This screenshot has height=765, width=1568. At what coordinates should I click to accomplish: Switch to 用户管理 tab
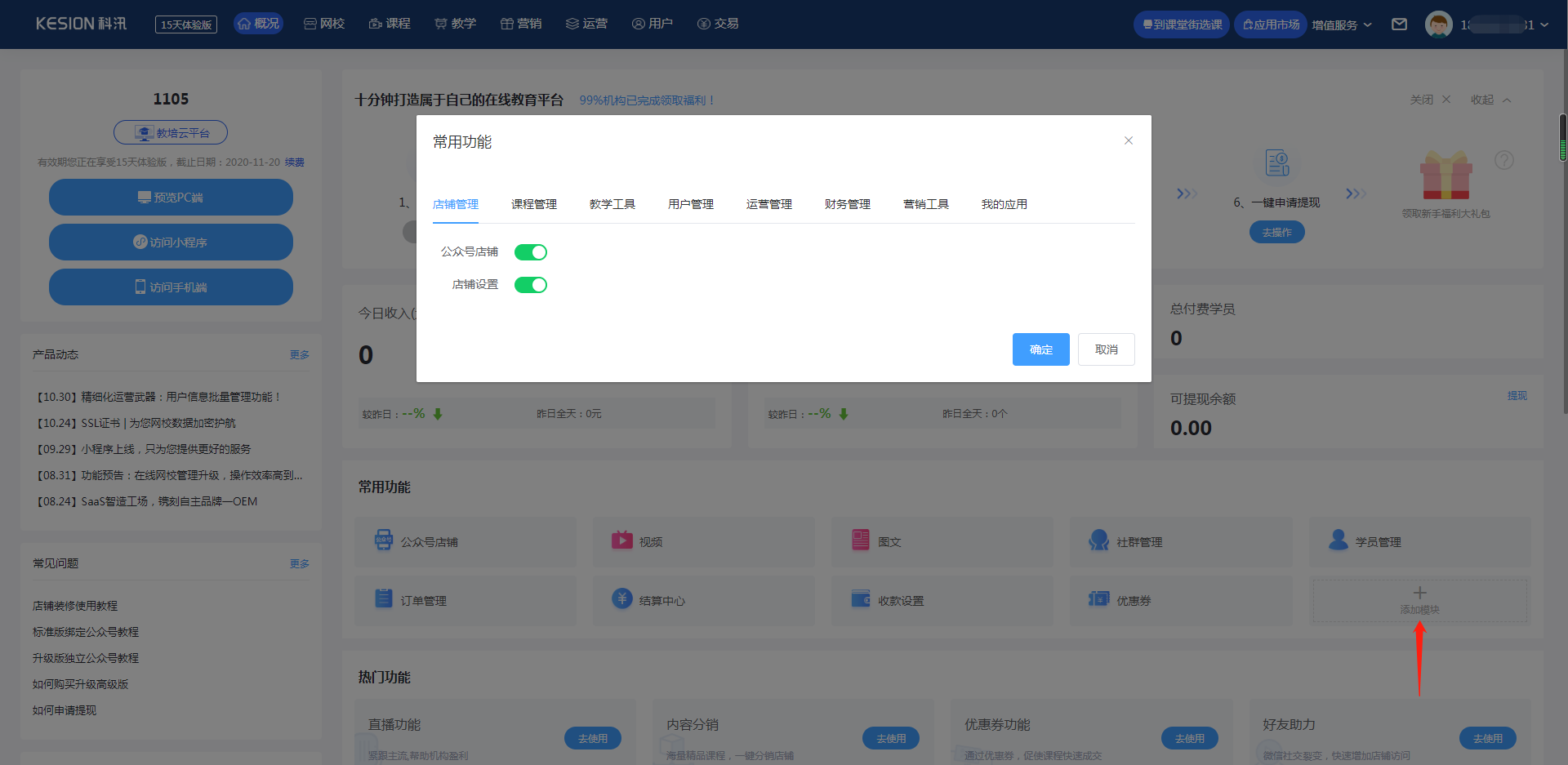point(691,204)
